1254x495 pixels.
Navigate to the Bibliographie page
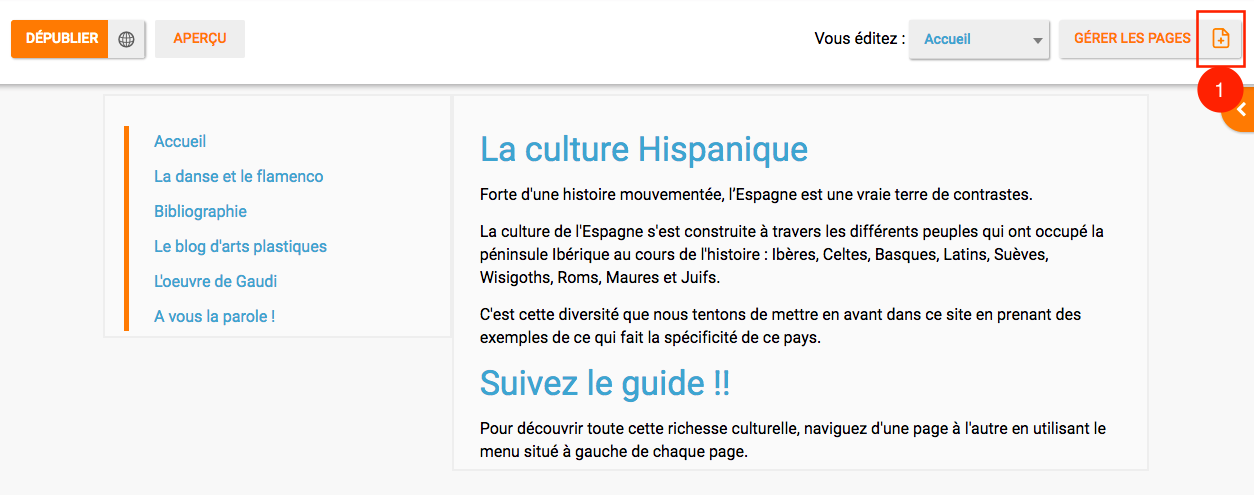200,212
